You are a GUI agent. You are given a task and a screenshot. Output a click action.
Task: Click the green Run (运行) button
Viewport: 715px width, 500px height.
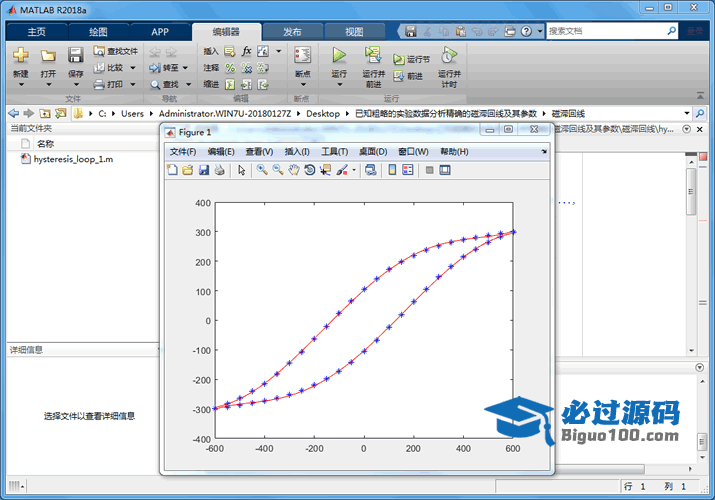click(x=339, y=56)
